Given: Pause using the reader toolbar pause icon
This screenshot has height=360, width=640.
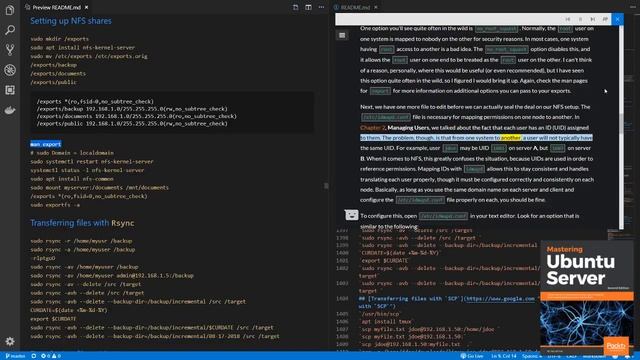Looking at the screenshot, I should (580, 19).
